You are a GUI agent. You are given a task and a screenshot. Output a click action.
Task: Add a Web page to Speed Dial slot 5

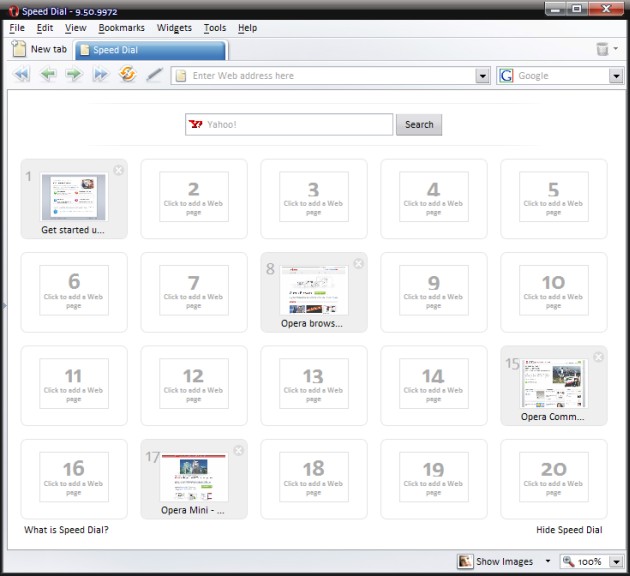click(x=554, y=197)
